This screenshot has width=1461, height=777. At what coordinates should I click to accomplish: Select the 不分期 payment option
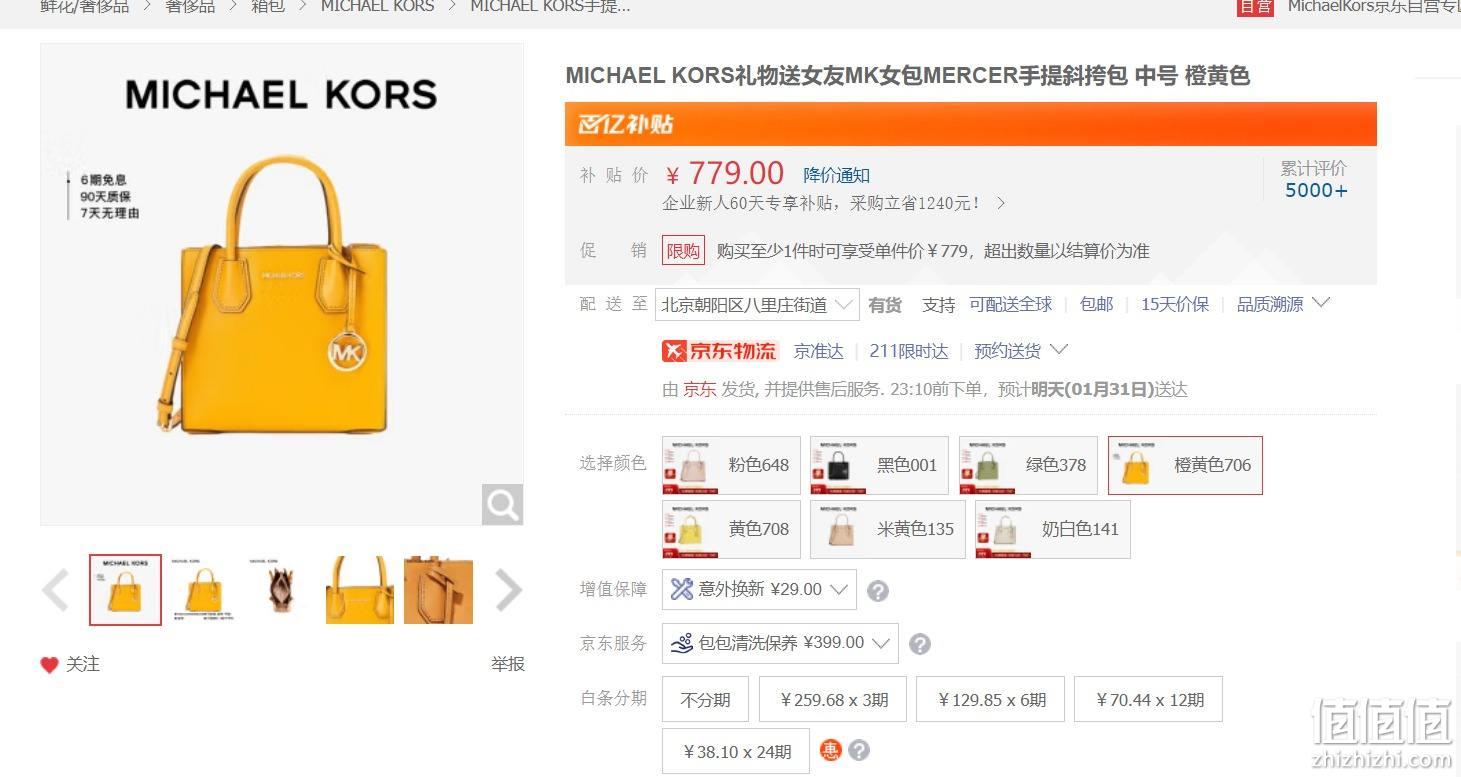pos(705,700)
